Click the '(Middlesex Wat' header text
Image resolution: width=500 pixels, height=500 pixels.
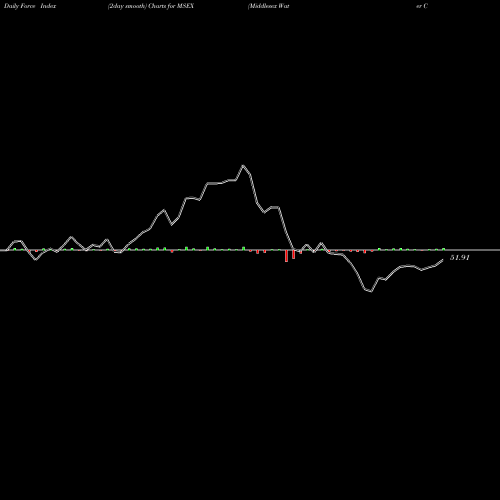tap(269, 6)
